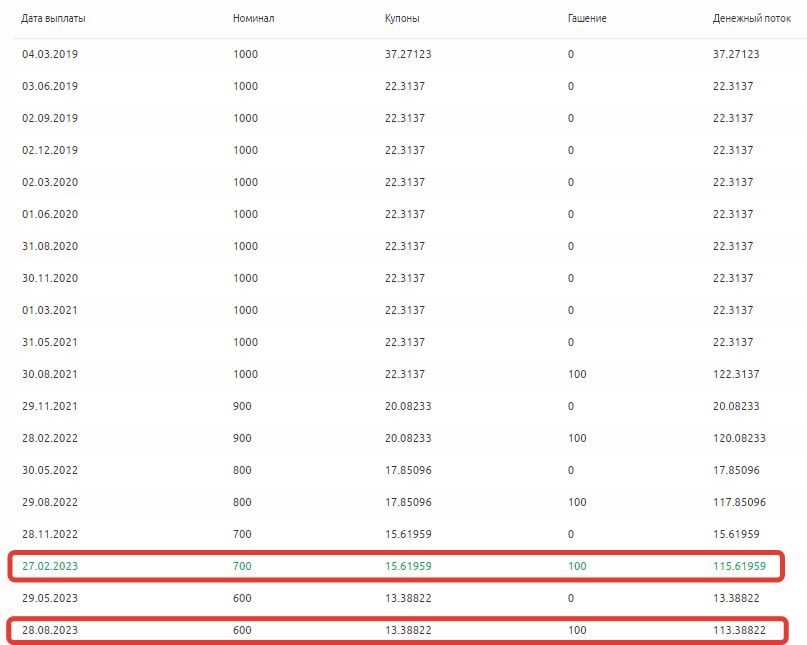
Task: Click the "Гашение" column header
Action: pos(586,19)
